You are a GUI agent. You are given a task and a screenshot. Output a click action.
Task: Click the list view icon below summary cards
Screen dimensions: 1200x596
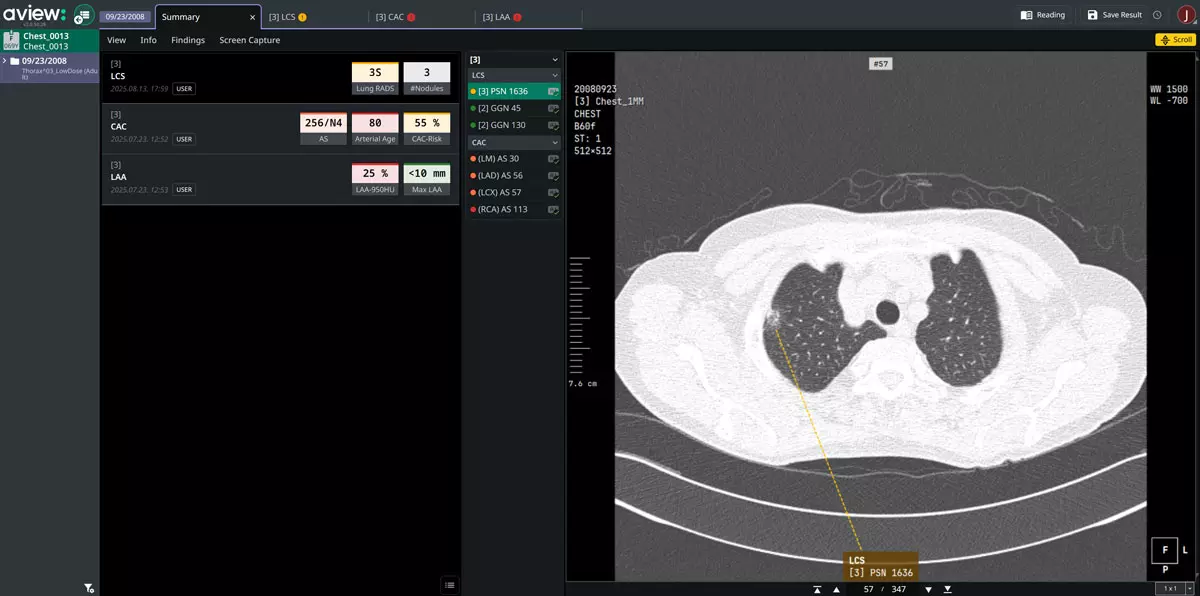coord(450,585)
